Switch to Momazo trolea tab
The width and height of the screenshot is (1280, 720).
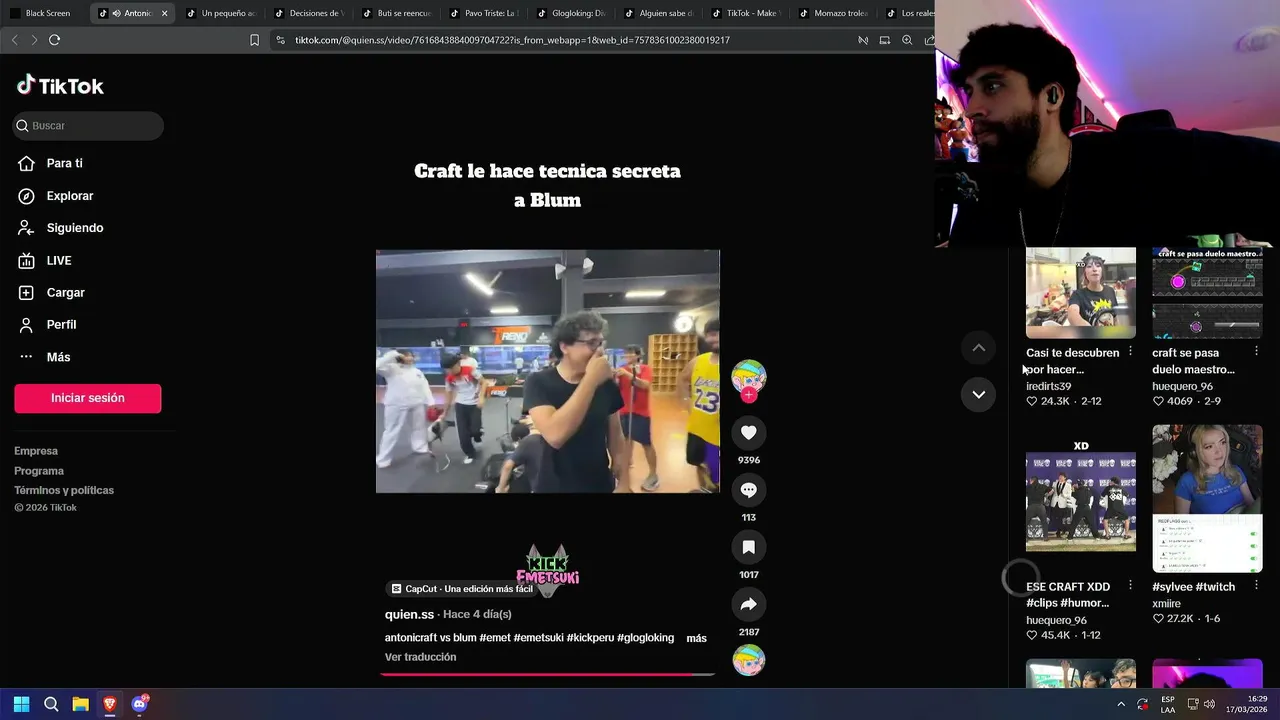coord(833,13)
